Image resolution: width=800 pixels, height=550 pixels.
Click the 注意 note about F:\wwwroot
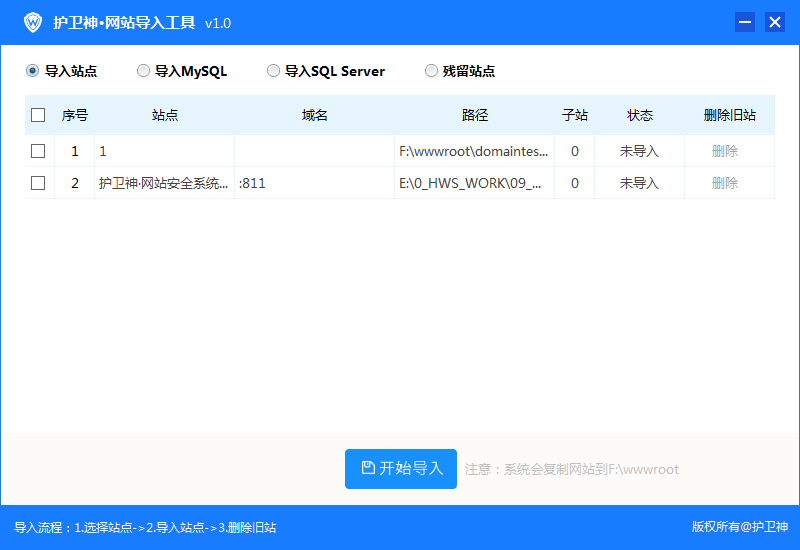pyautogui.click(x=571, y=469)
